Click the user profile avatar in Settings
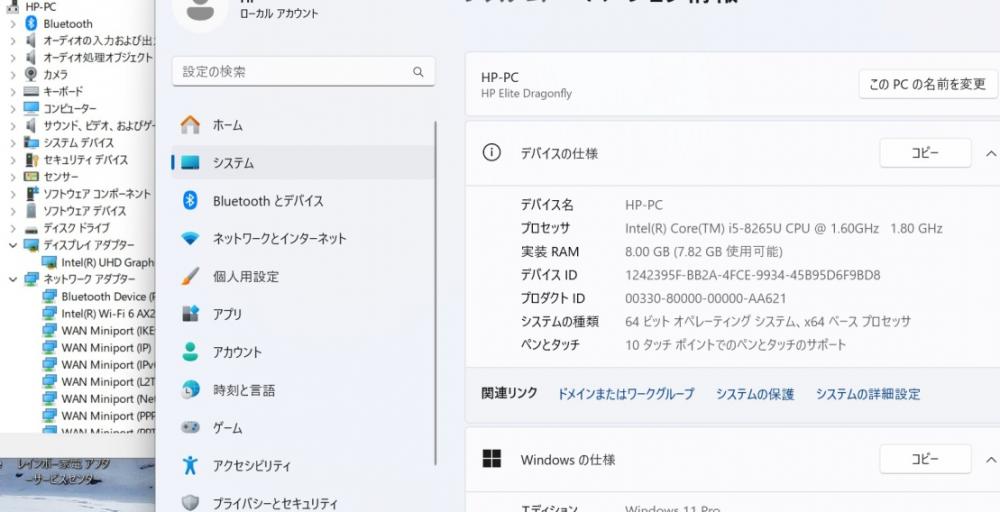 pyautogui.click(x=200, y=10)
